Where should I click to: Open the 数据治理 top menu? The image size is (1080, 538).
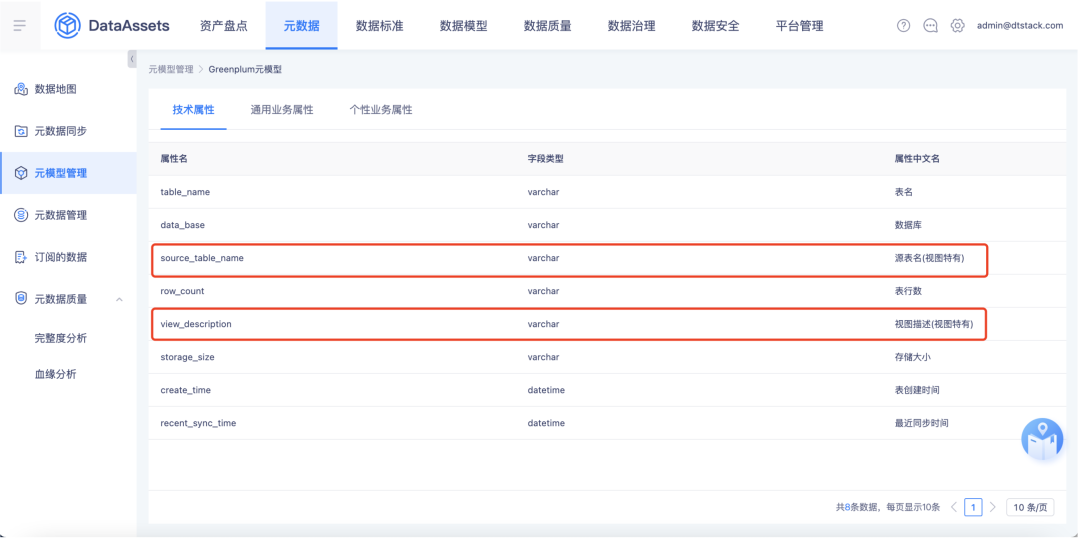coord(632,26)
